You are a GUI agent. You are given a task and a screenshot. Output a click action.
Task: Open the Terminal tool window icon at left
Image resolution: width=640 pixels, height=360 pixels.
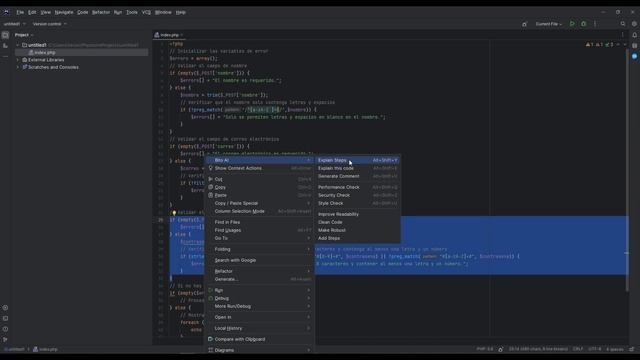pos(5,318)
